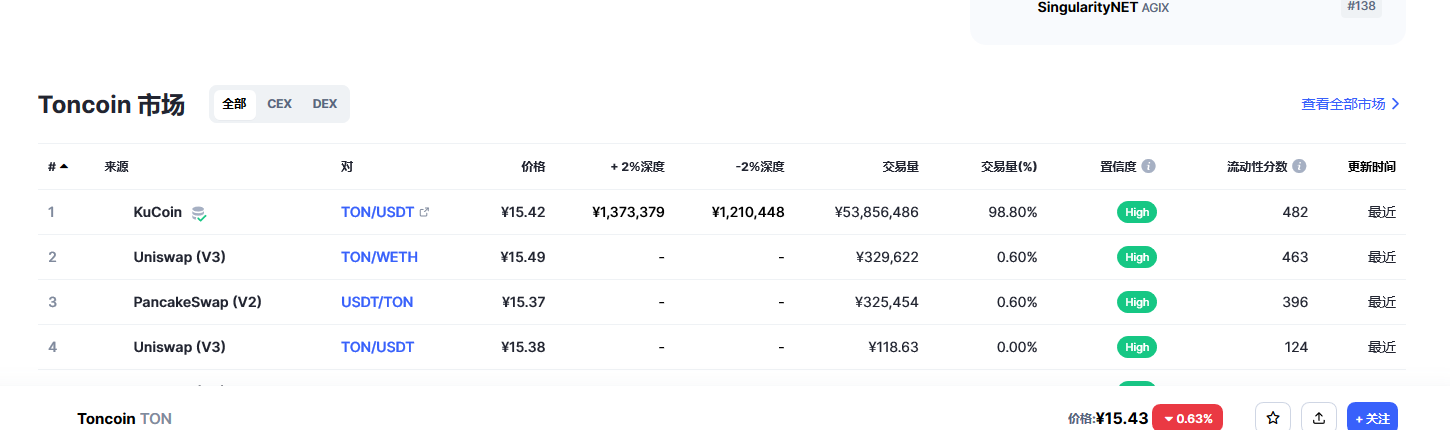The width and height of the screenshot is (1450, 430).
Task: Click the 更新时间 column header
Action: pos(1371,166)
